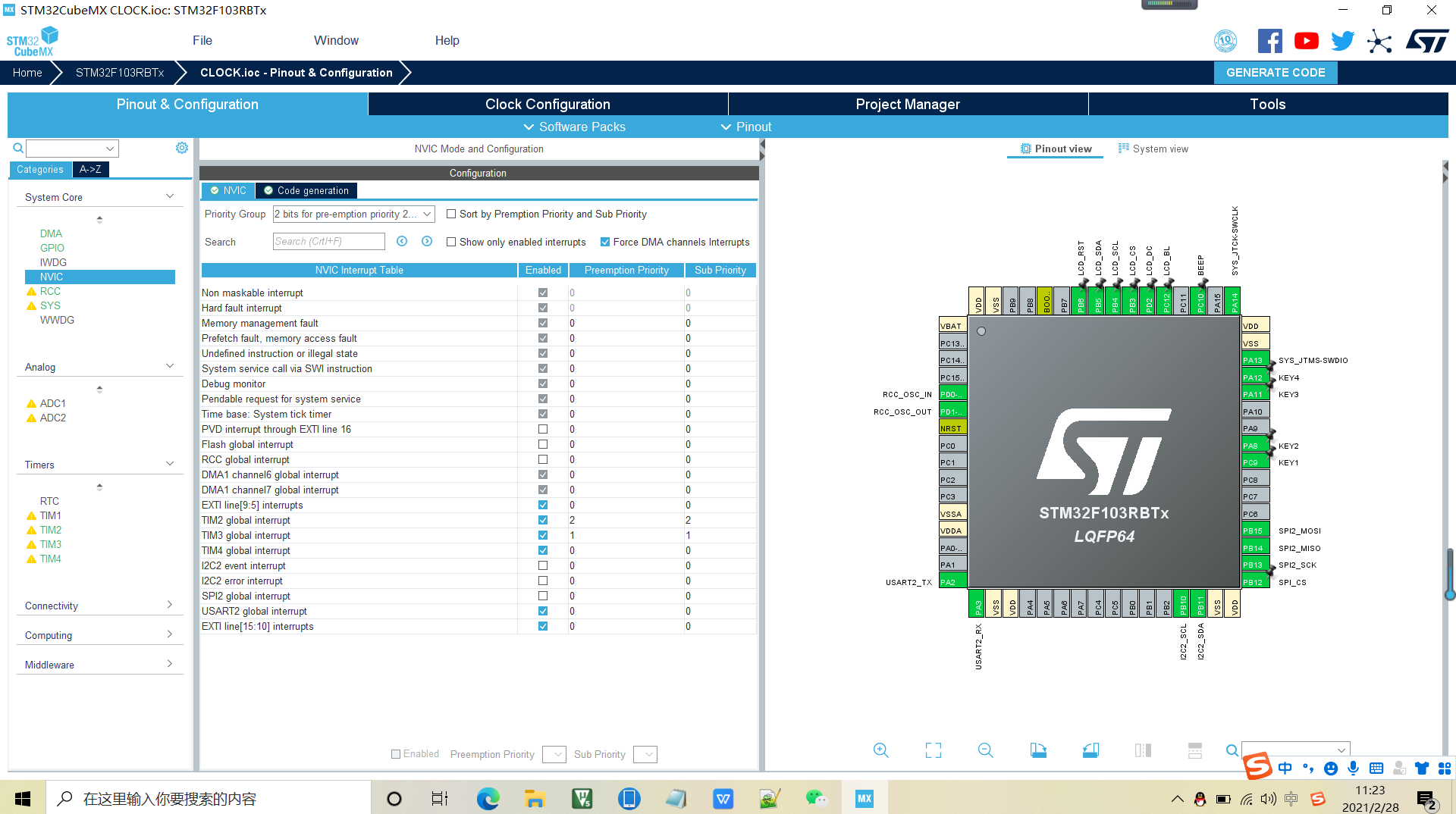Select TIM2 in the Timers list

tap(51, 530)
